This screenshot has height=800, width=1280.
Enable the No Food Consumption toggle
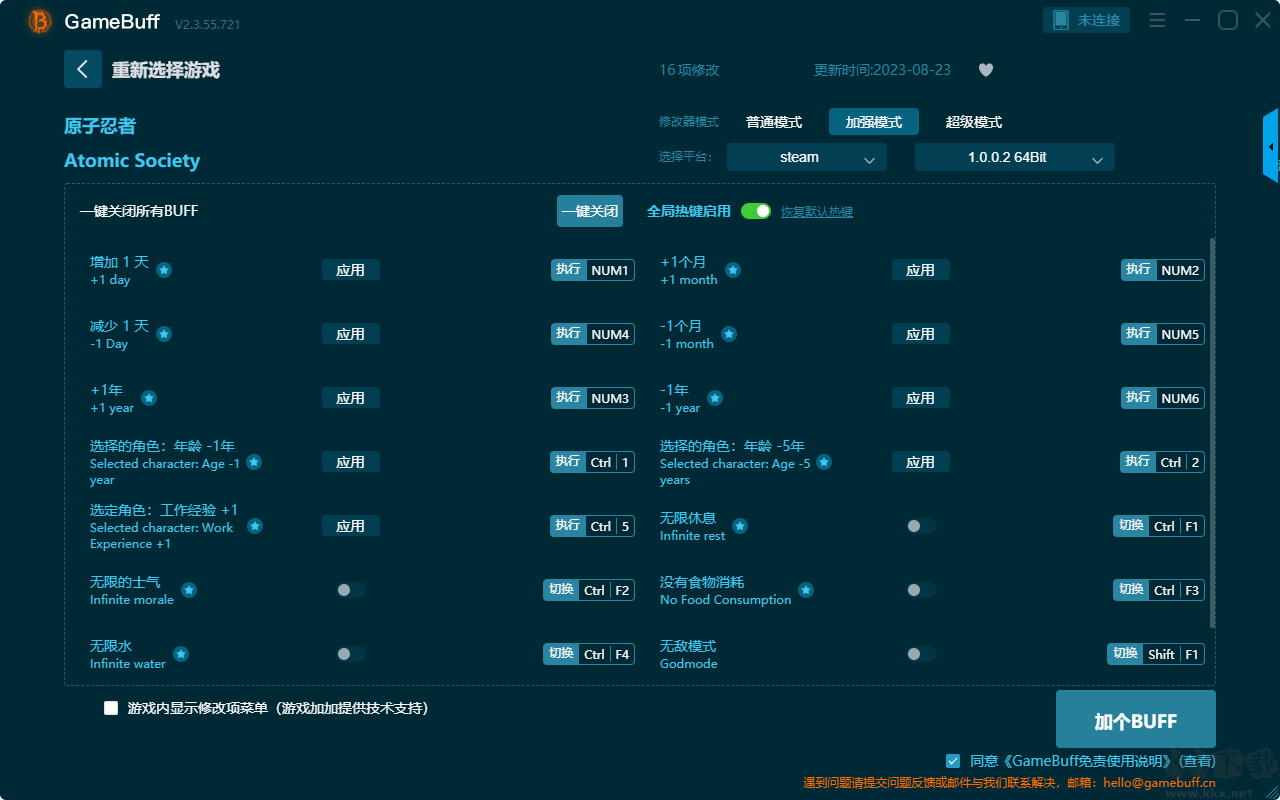(921, 590)
